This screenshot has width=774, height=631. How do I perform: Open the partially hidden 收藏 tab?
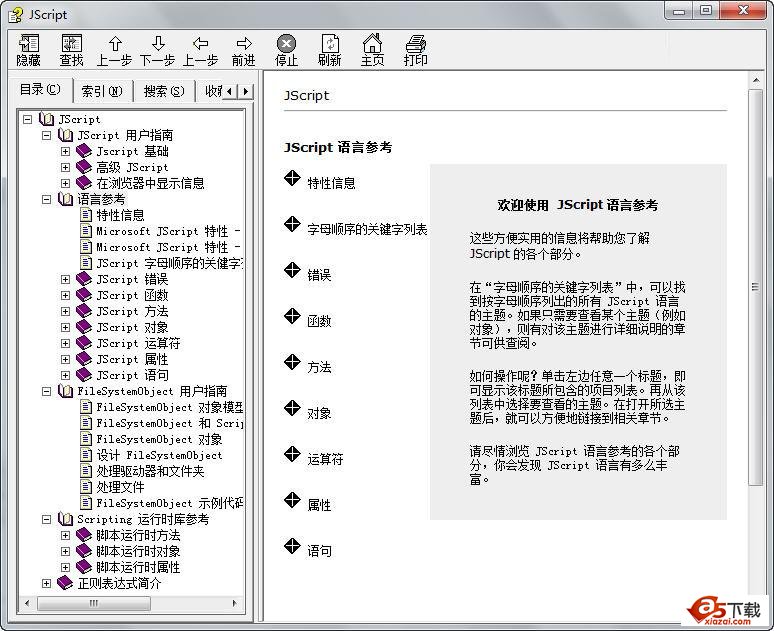(211, 91)
